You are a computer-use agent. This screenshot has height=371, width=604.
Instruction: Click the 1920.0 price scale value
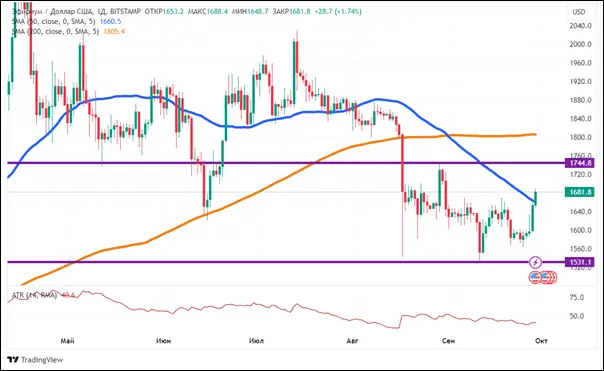(581, 82)
